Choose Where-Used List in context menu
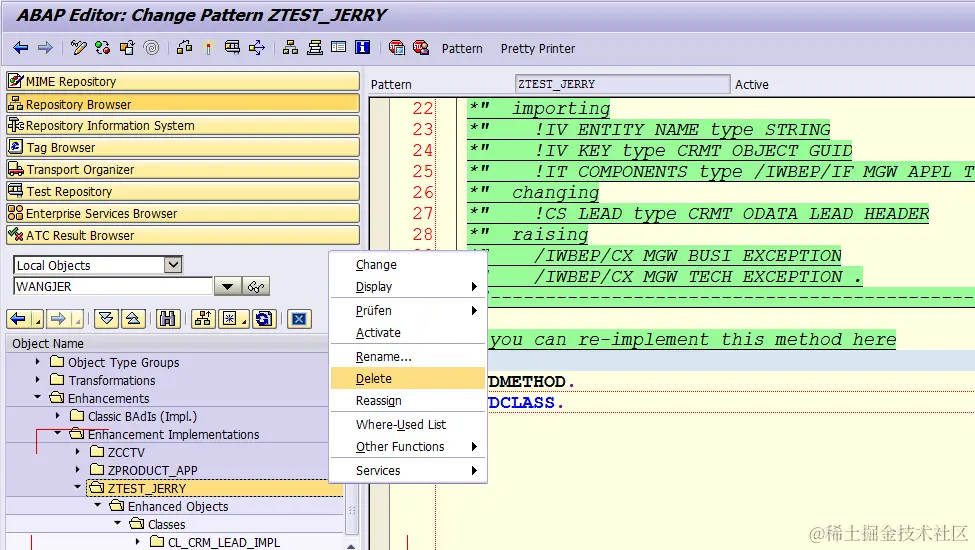 coord(407,424)
